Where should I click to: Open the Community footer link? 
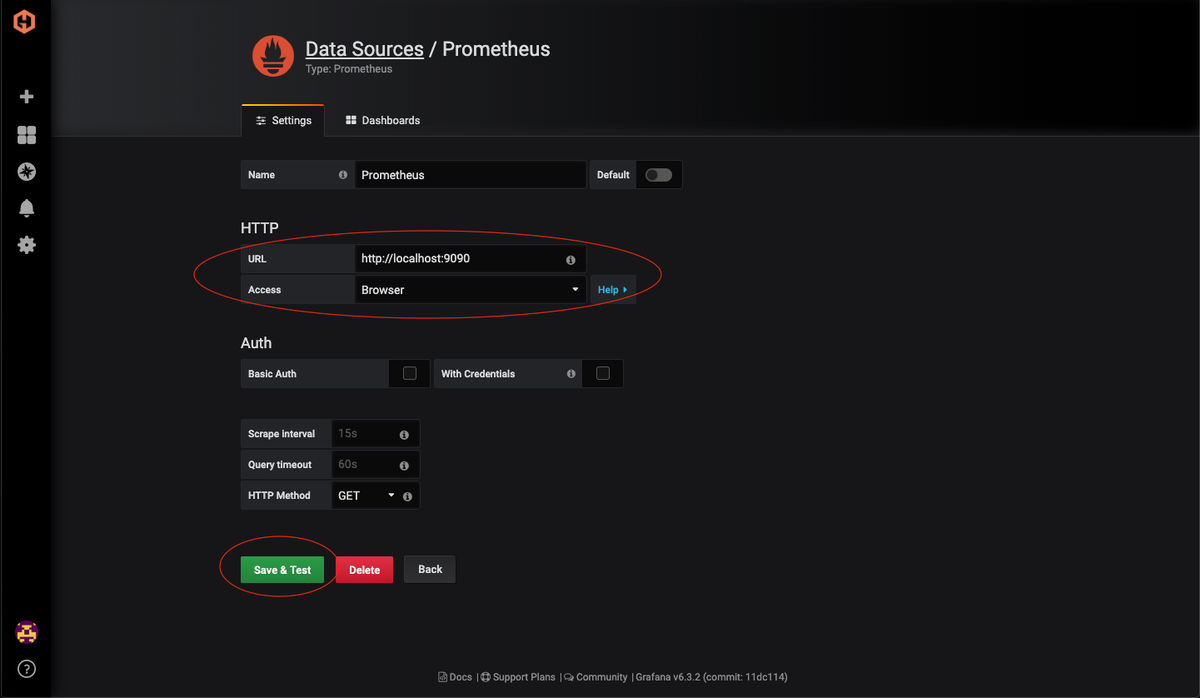click(596, 677)
